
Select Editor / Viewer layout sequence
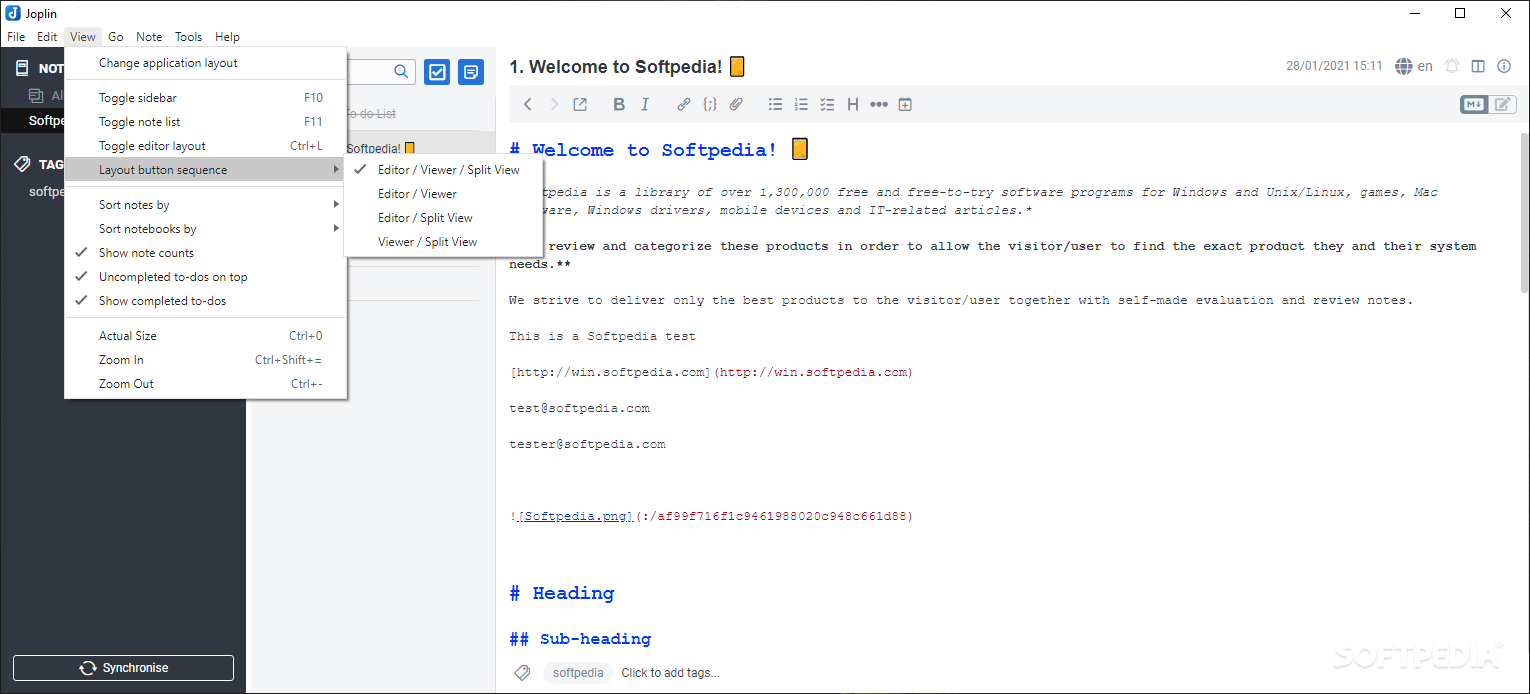[443, 194]
